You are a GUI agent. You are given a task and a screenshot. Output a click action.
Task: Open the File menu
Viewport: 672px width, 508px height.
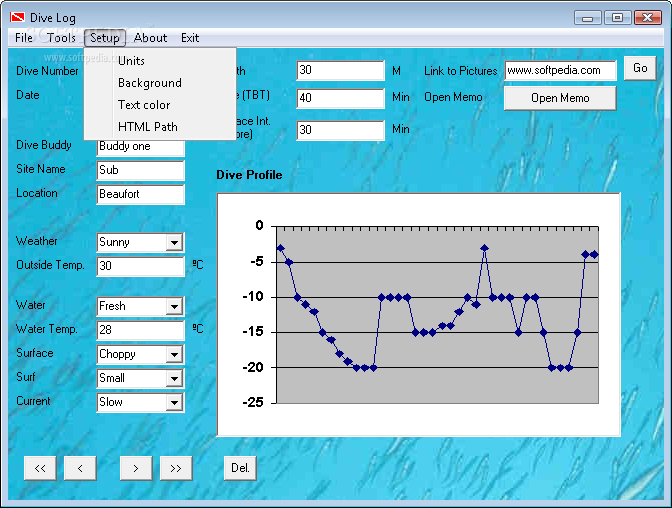[x=24, y=38]
